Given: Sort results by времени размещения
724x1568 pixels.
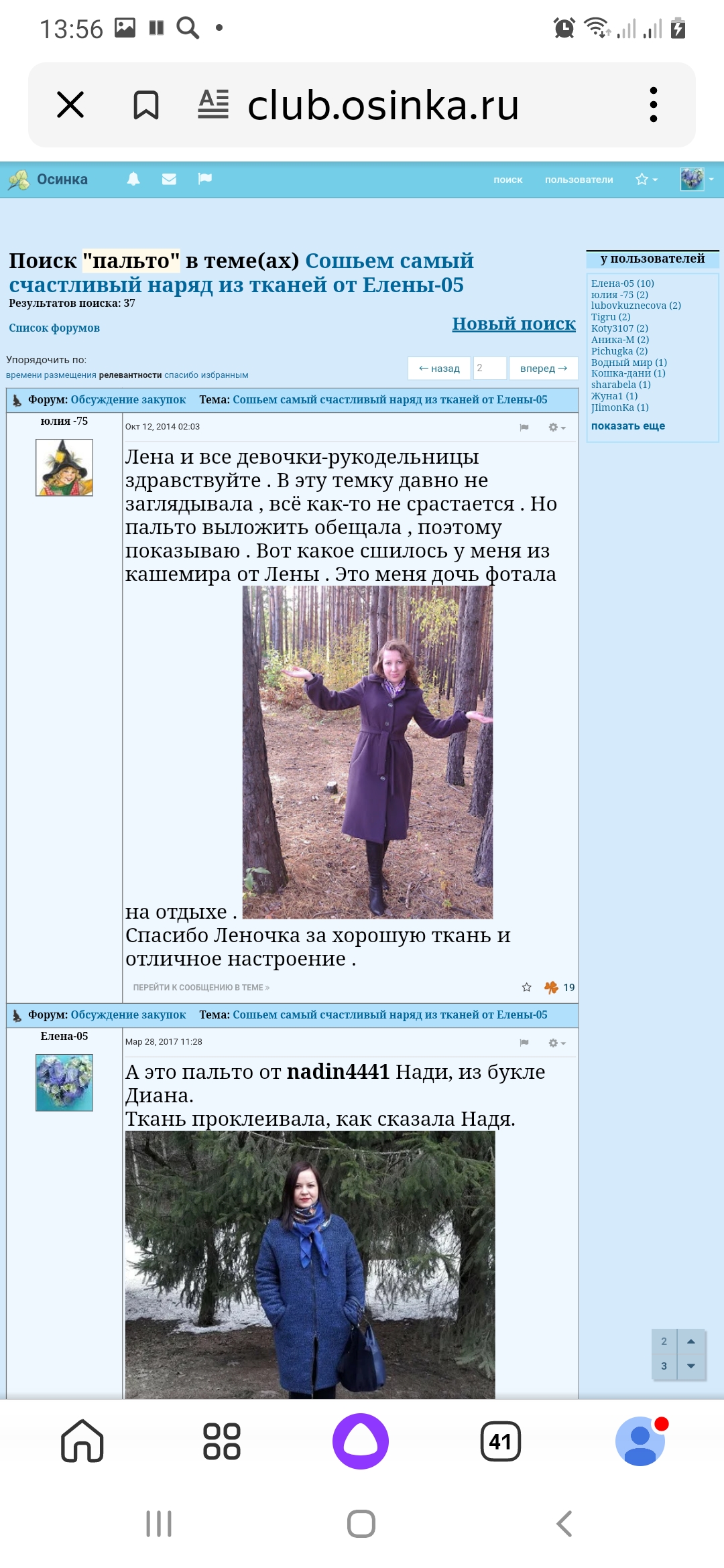Looking at the screenshot, I should (x=51, y=375).
